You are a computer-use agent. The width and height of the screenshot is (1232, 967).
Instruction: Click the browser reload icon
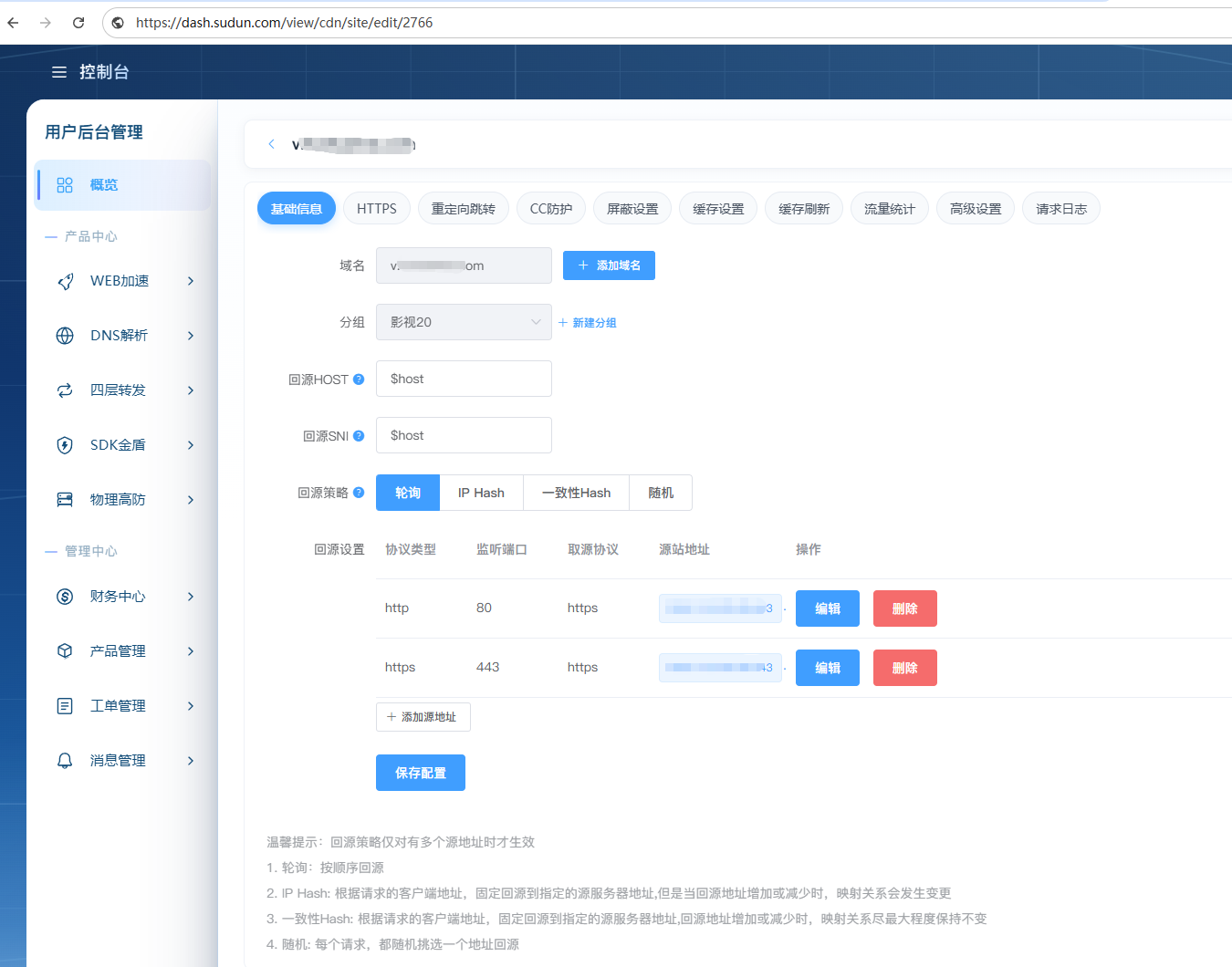pyautogui.click(x=78, y=23)
